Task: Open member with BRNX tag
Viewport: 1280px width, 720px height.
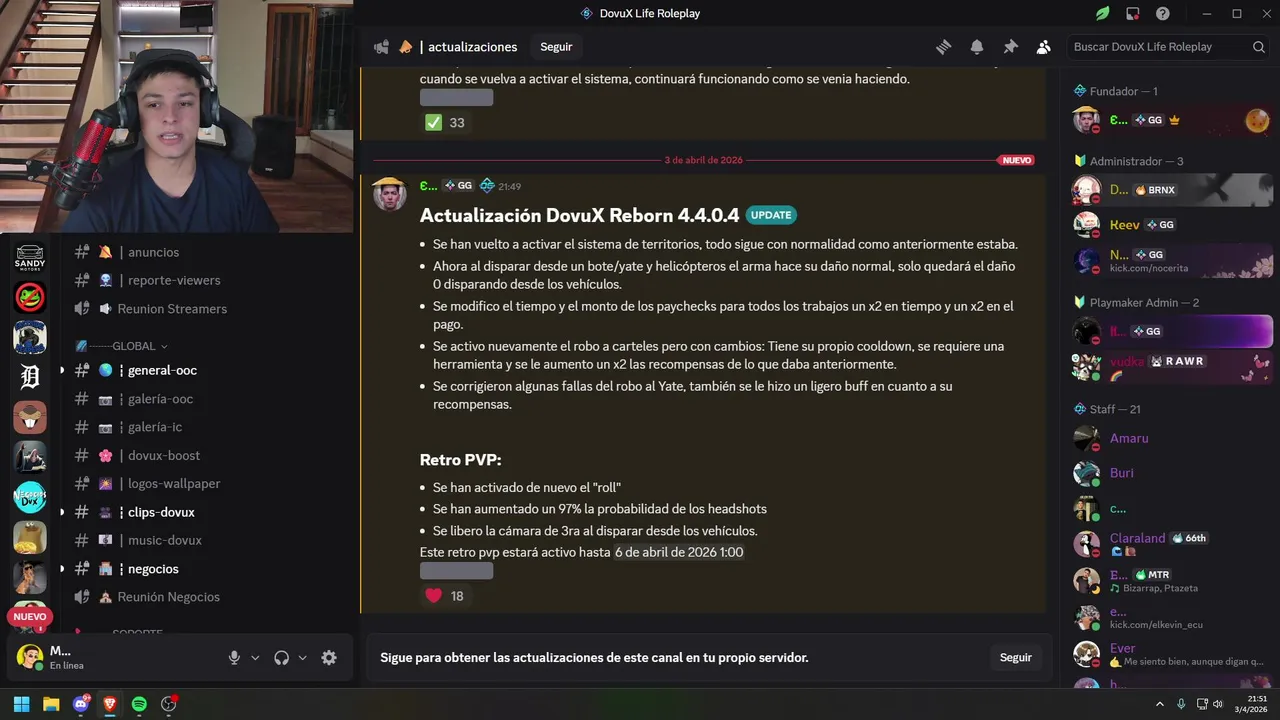Action: coord(1172,190)
